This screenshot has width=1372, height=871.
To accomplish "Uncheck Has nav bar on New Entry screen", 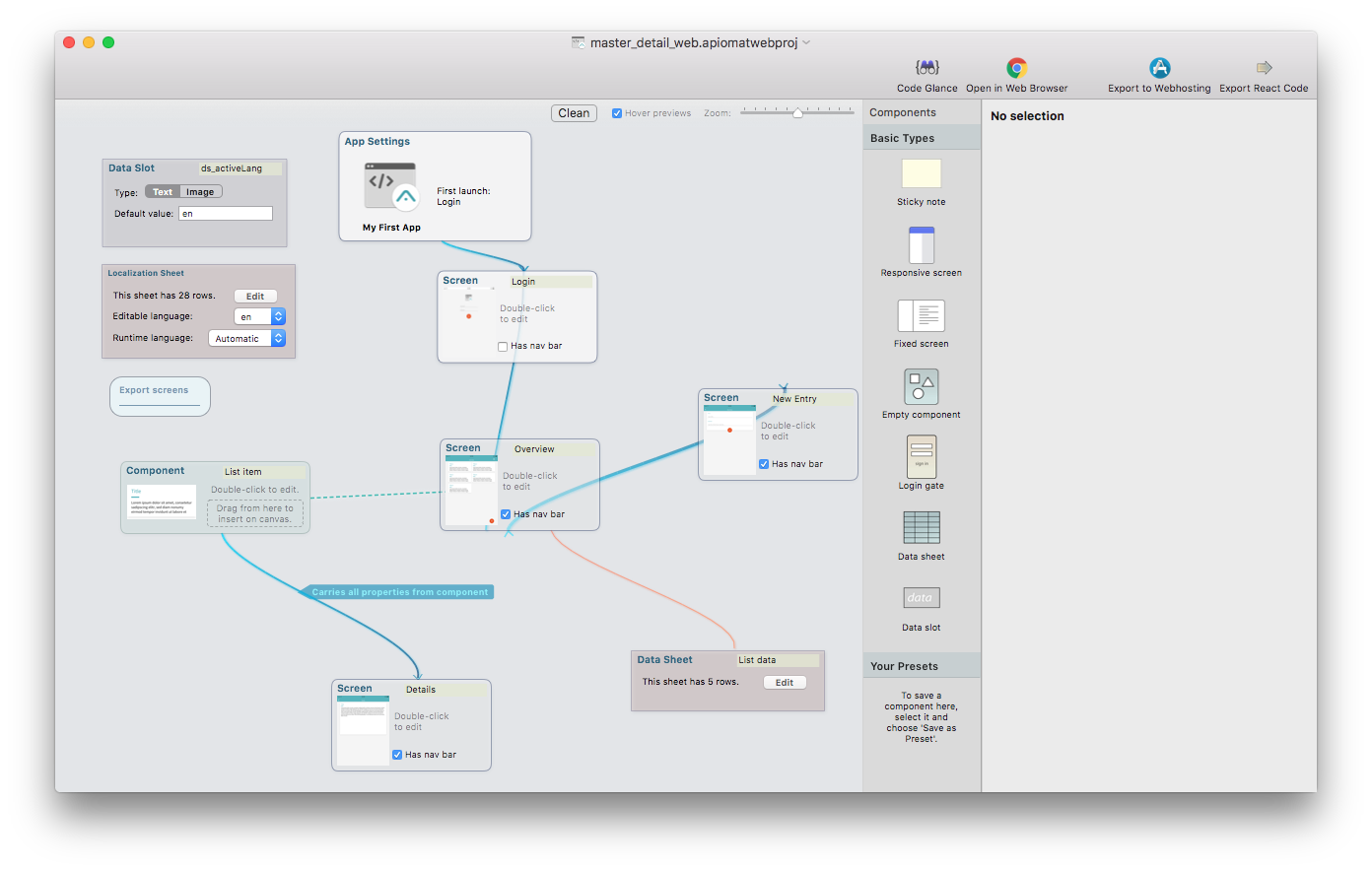I will click(764, 464).
